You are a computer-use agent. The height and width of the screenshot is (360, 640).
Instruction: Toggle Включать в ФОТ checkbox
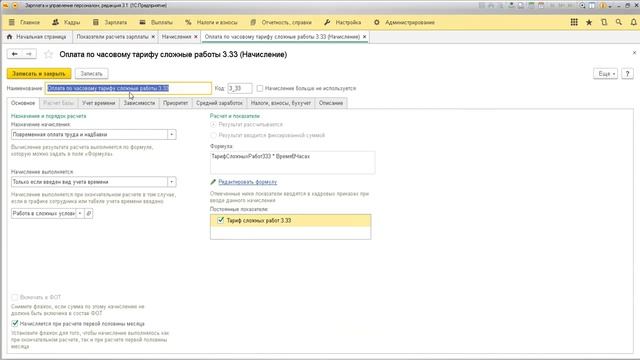pyautogui.click(x=15, y=297)
